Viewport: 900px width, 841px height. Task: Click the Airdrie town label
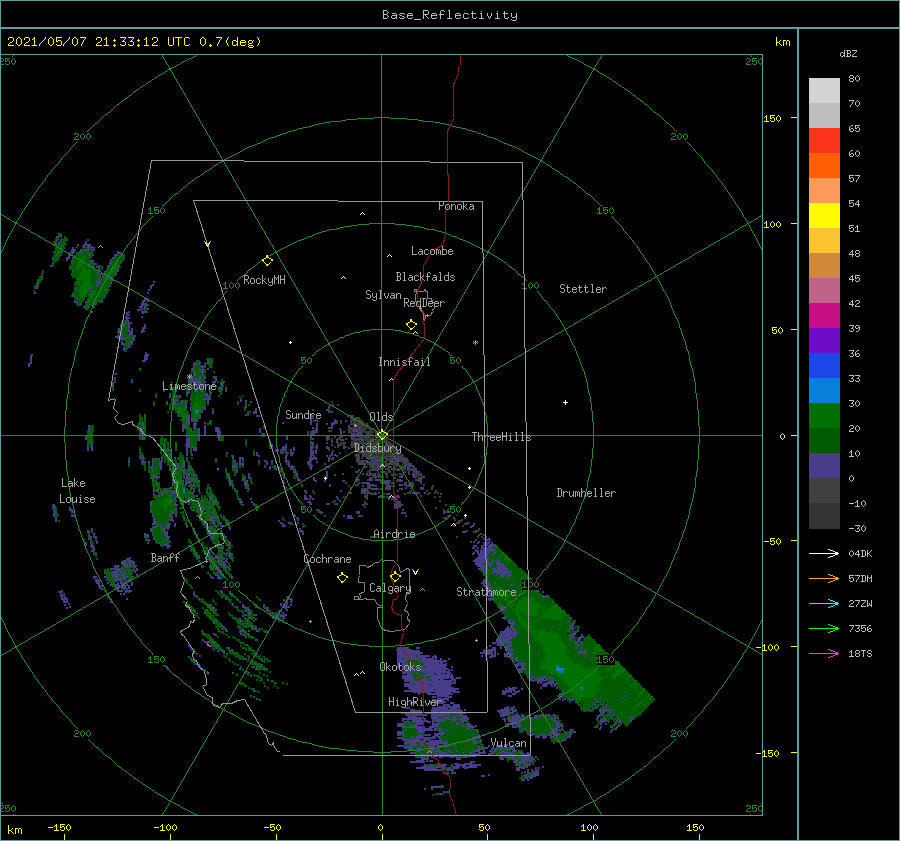pos(394,534)
